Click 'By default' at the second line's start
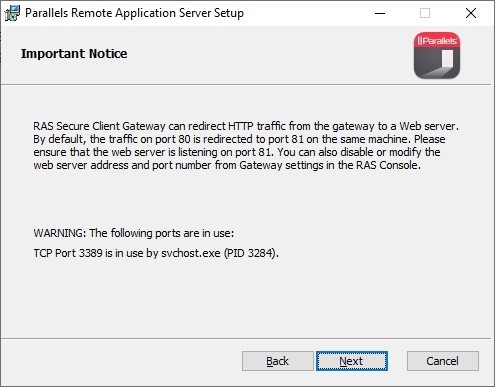The height and width of the screenshot is (387, 495). tap(59, 139)
